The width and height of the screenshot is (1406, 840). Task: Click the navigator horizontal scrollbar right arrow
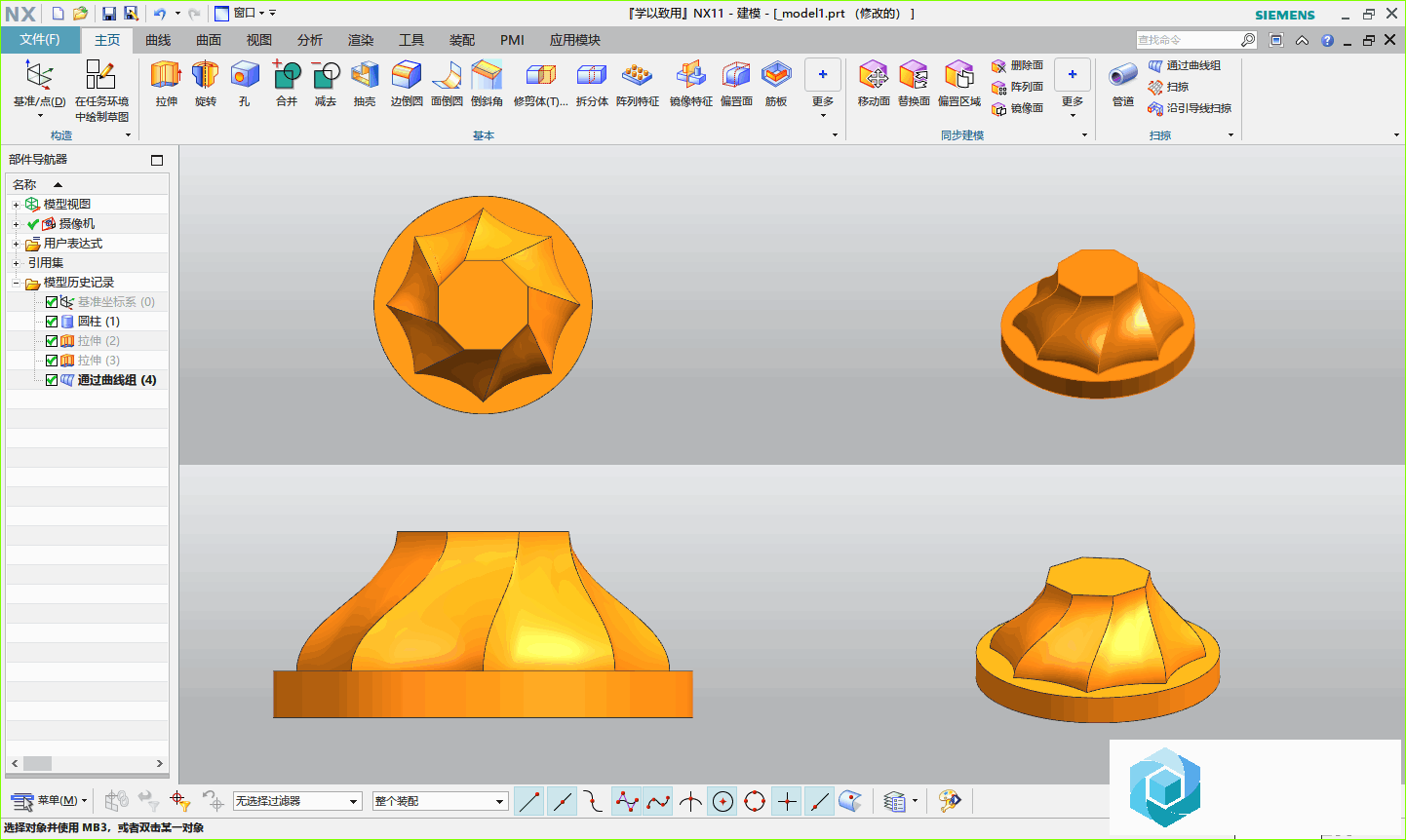160,764
